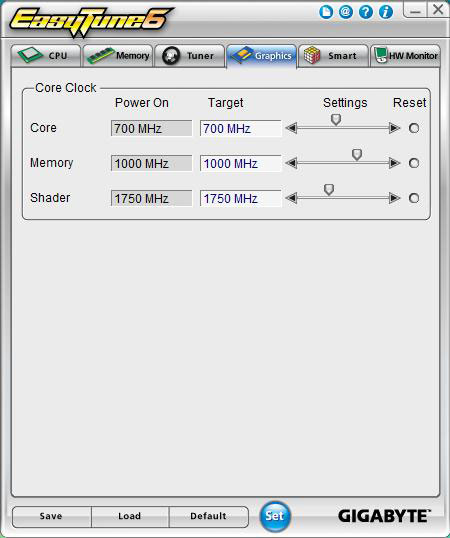This screenshot has height=538, width=450.
Task: Decrease Core clock with left arrow
Action: coord(291,128)
